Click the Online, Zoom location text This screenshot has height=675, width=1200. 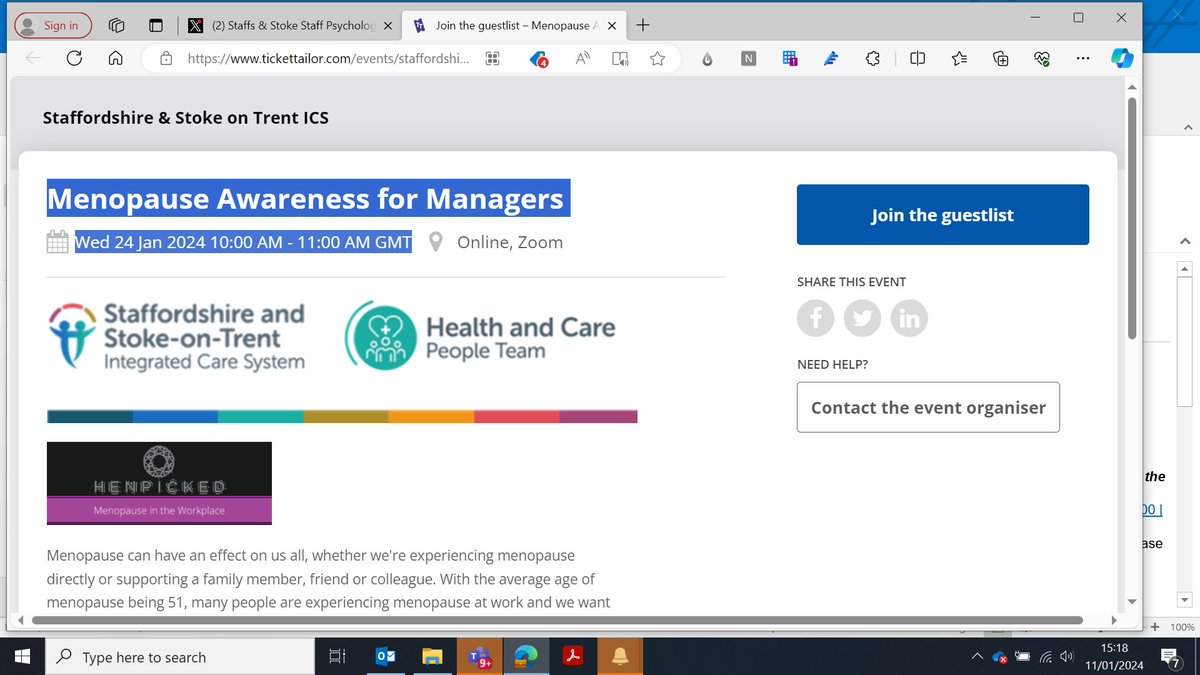[510, 242]
